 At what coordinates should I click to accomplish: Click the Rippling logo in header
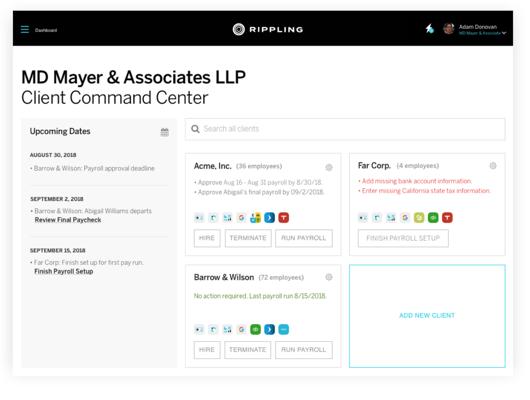[267, 29]
